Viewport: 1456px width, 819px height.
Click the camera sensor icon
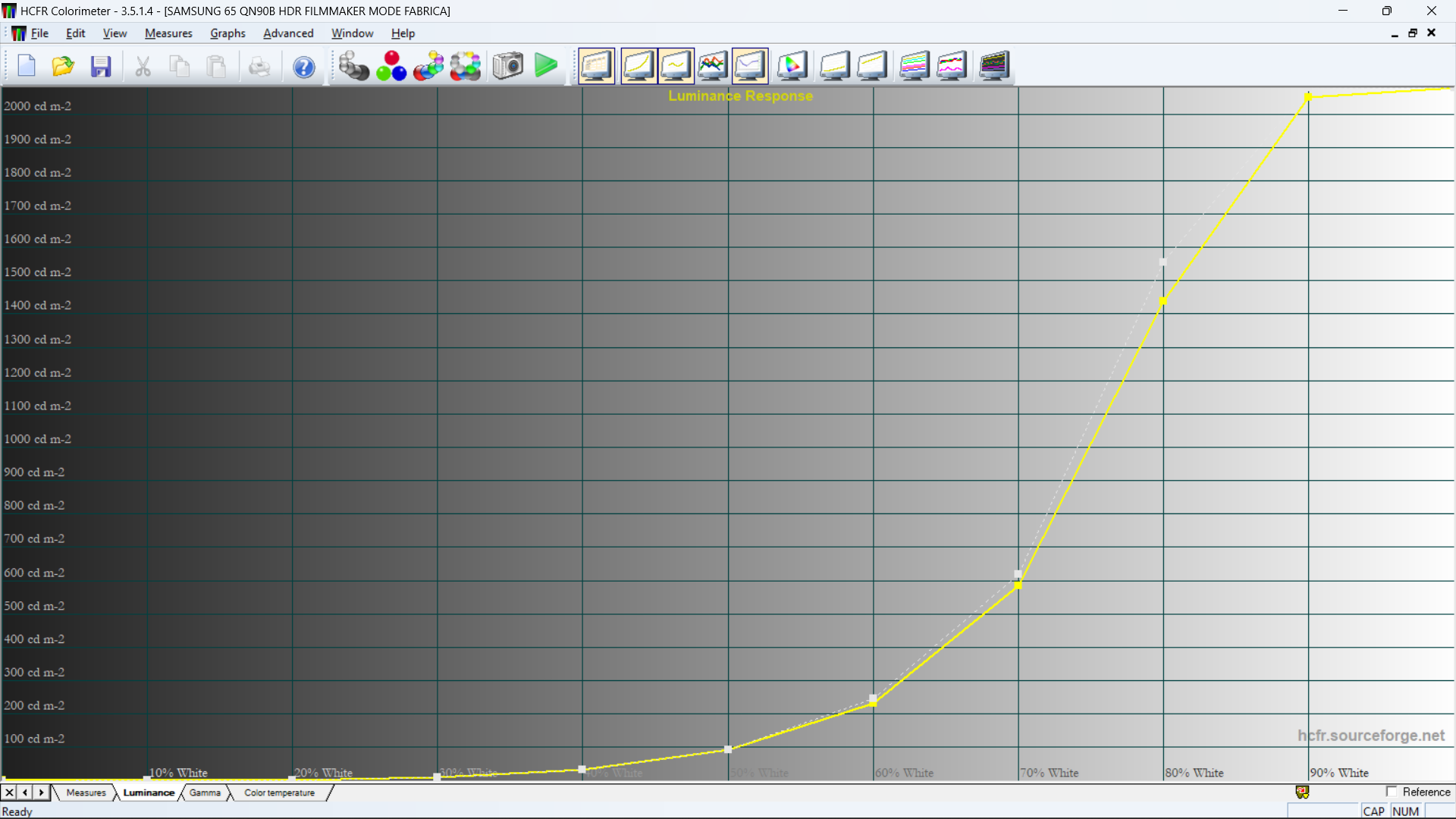[x=507, y=66]
